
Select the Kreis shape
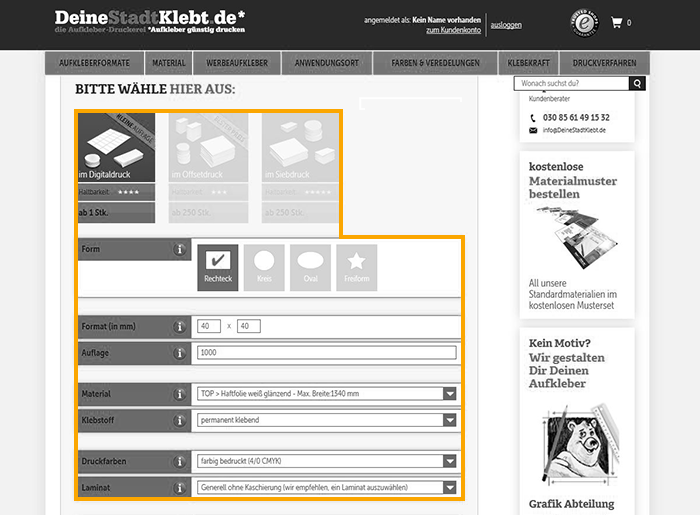tap(264, 268)
